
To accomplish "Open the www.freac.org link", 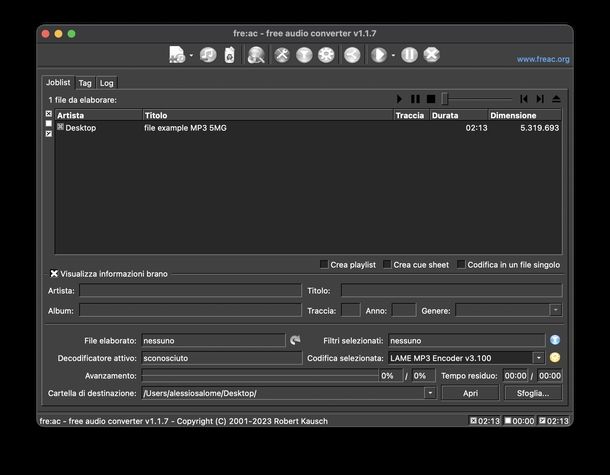I will coord(543,59).
